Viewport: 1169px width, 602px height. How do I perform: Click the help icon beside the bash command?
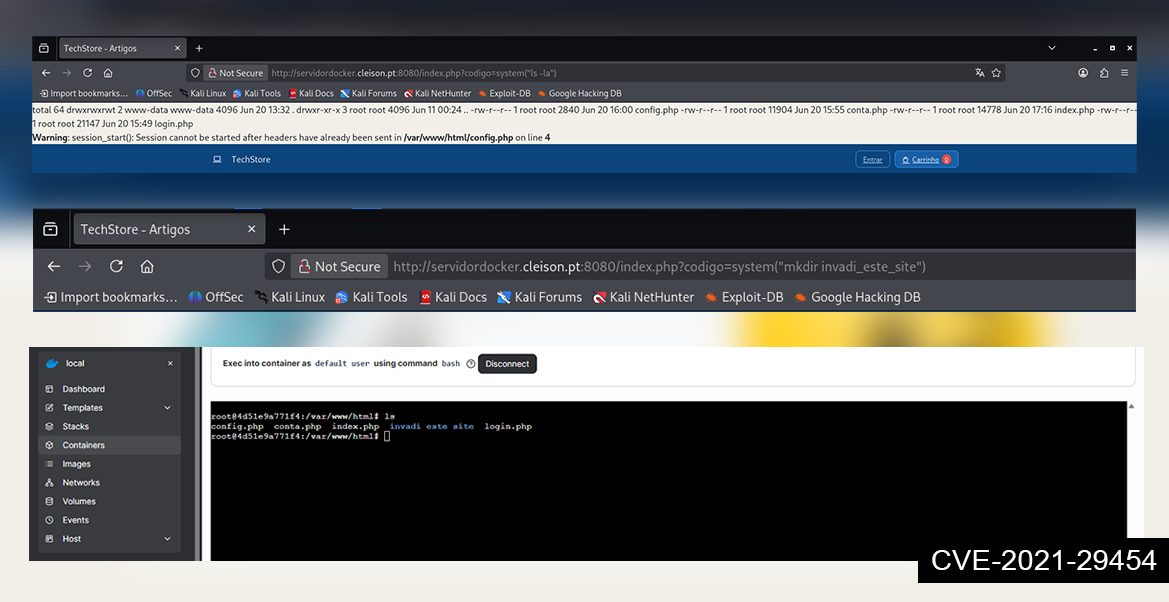coord(470,364)
